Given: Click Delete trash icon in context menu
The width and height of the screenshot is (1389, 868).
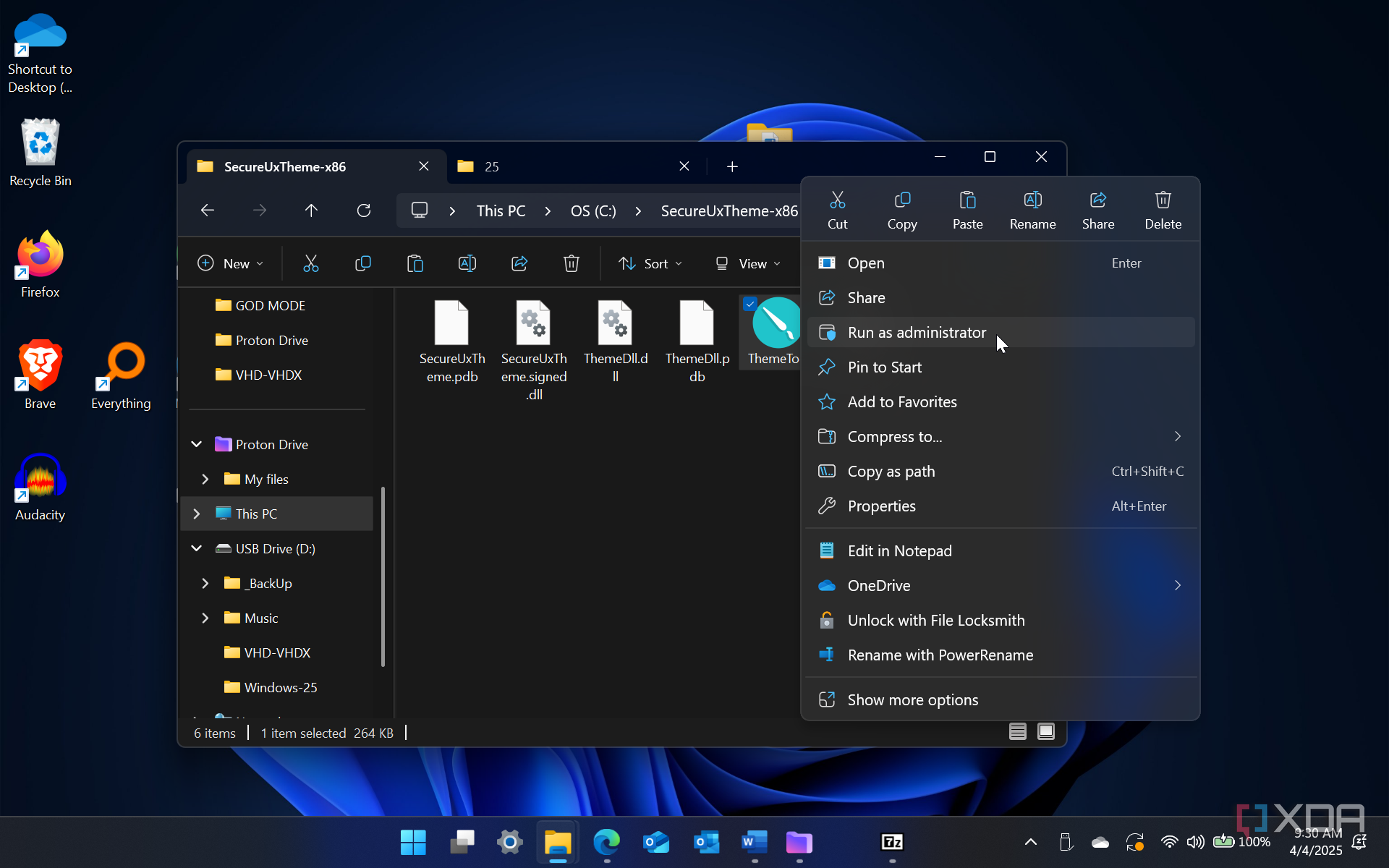Looking at the screenshot, I should 1163,210.
